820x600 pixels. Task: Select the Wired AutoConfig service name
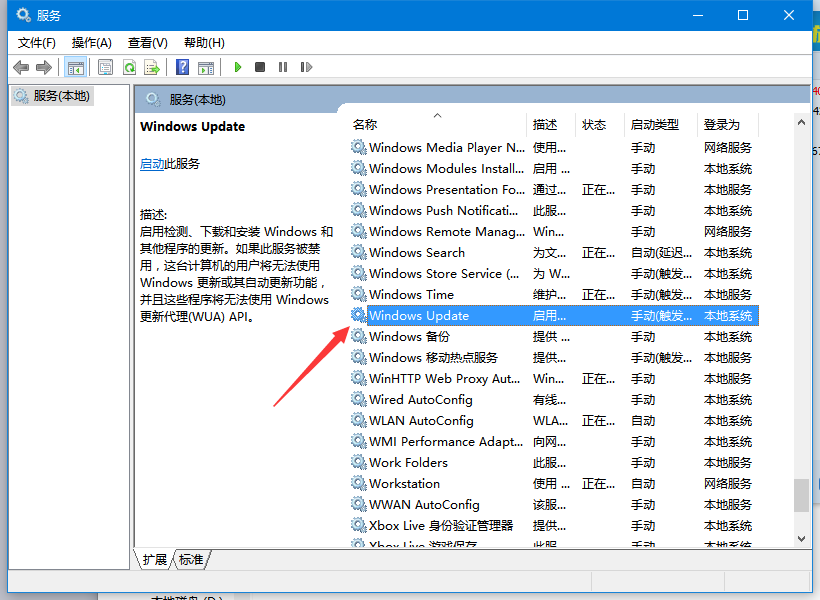click(421, 400)
